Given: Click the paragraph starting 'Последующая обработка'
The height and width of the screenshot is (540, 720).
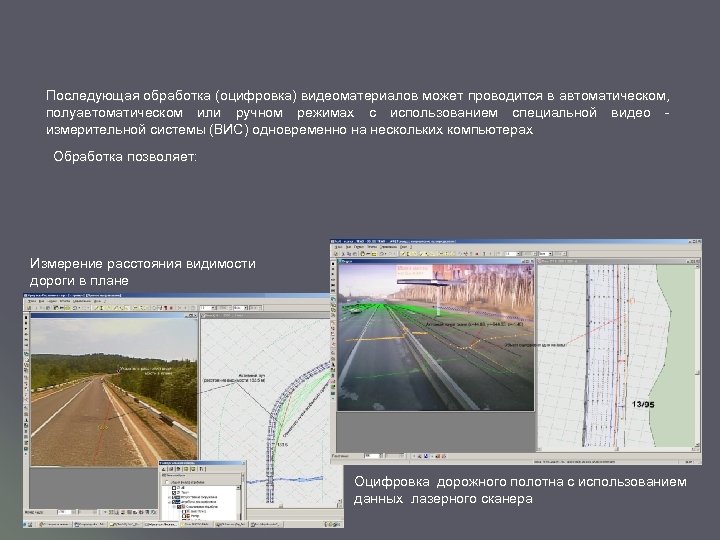Looking at the screenshot, I should tap(358, 112).
